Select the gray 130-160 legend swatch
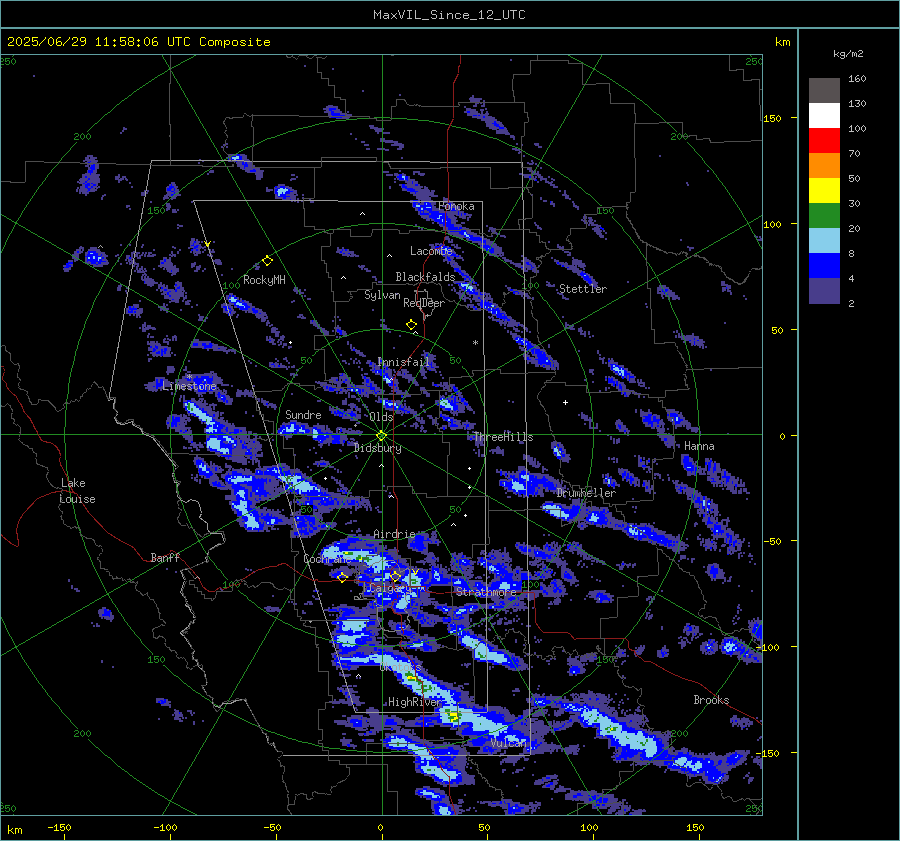The width and height of the screenshot is (900, 841). pos(824,91)
